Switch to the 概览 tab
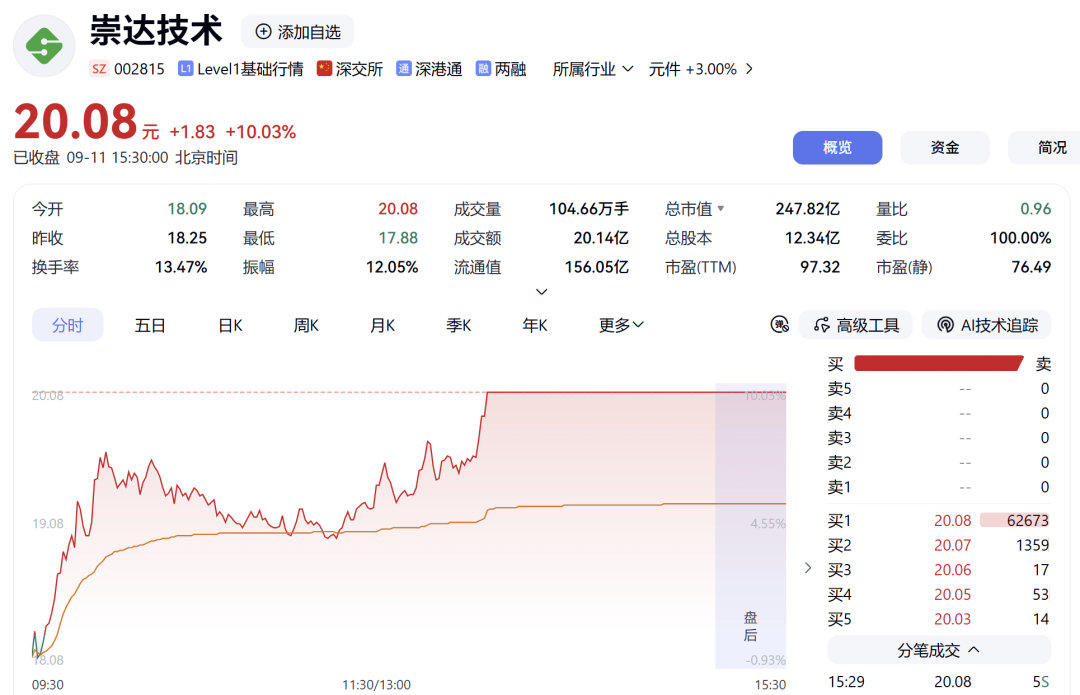Screen dimensions: 1080x695 tap(837, 147)
